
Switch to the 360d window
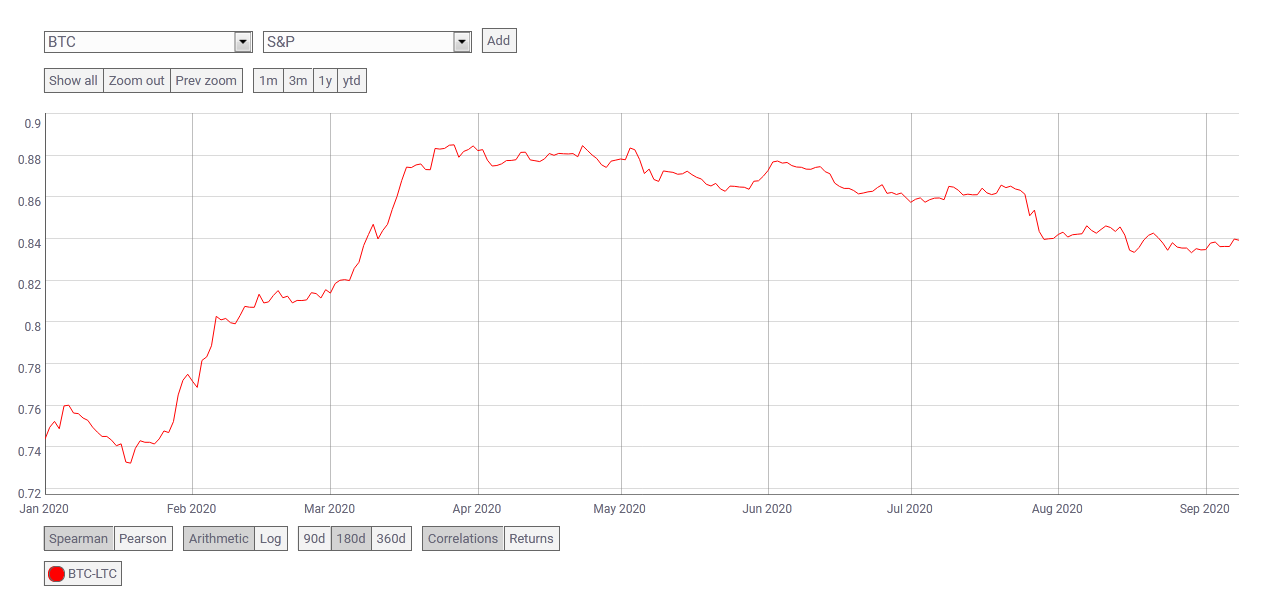tap(388, 538)
